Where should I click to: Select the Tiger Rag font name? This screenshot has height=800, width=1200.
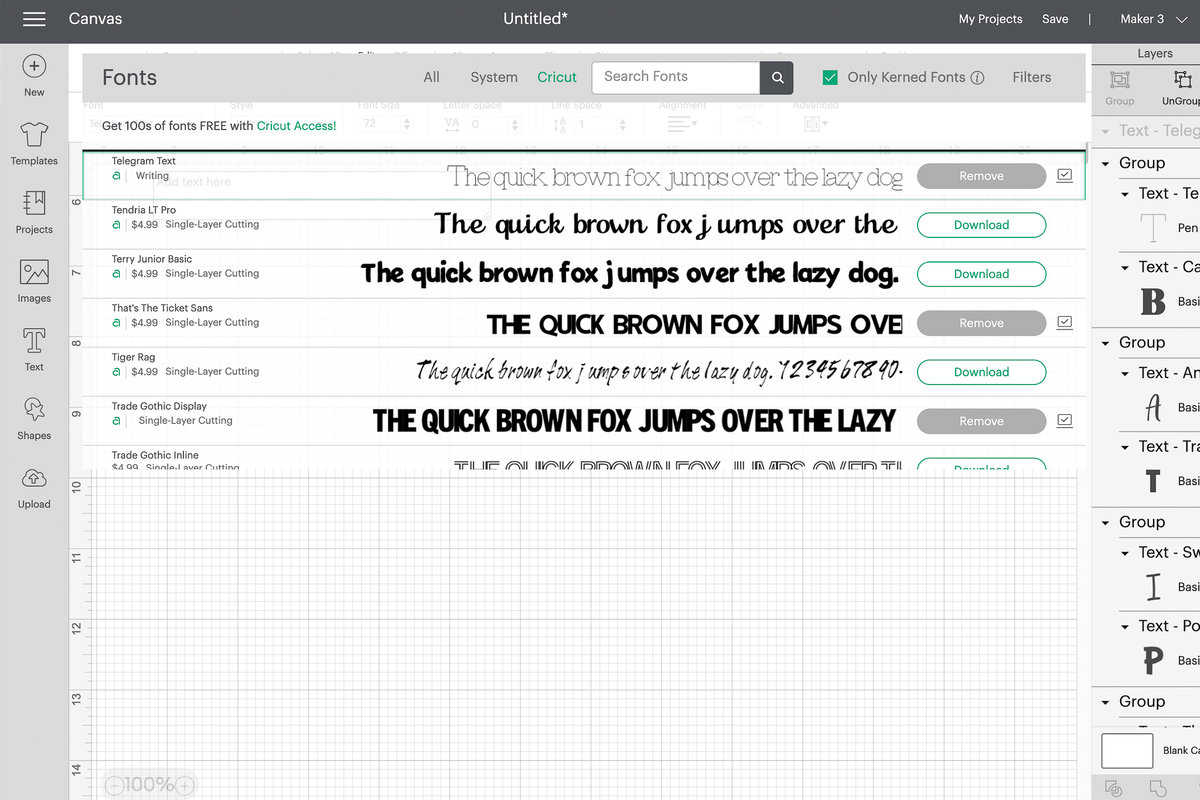pos(135,357)
